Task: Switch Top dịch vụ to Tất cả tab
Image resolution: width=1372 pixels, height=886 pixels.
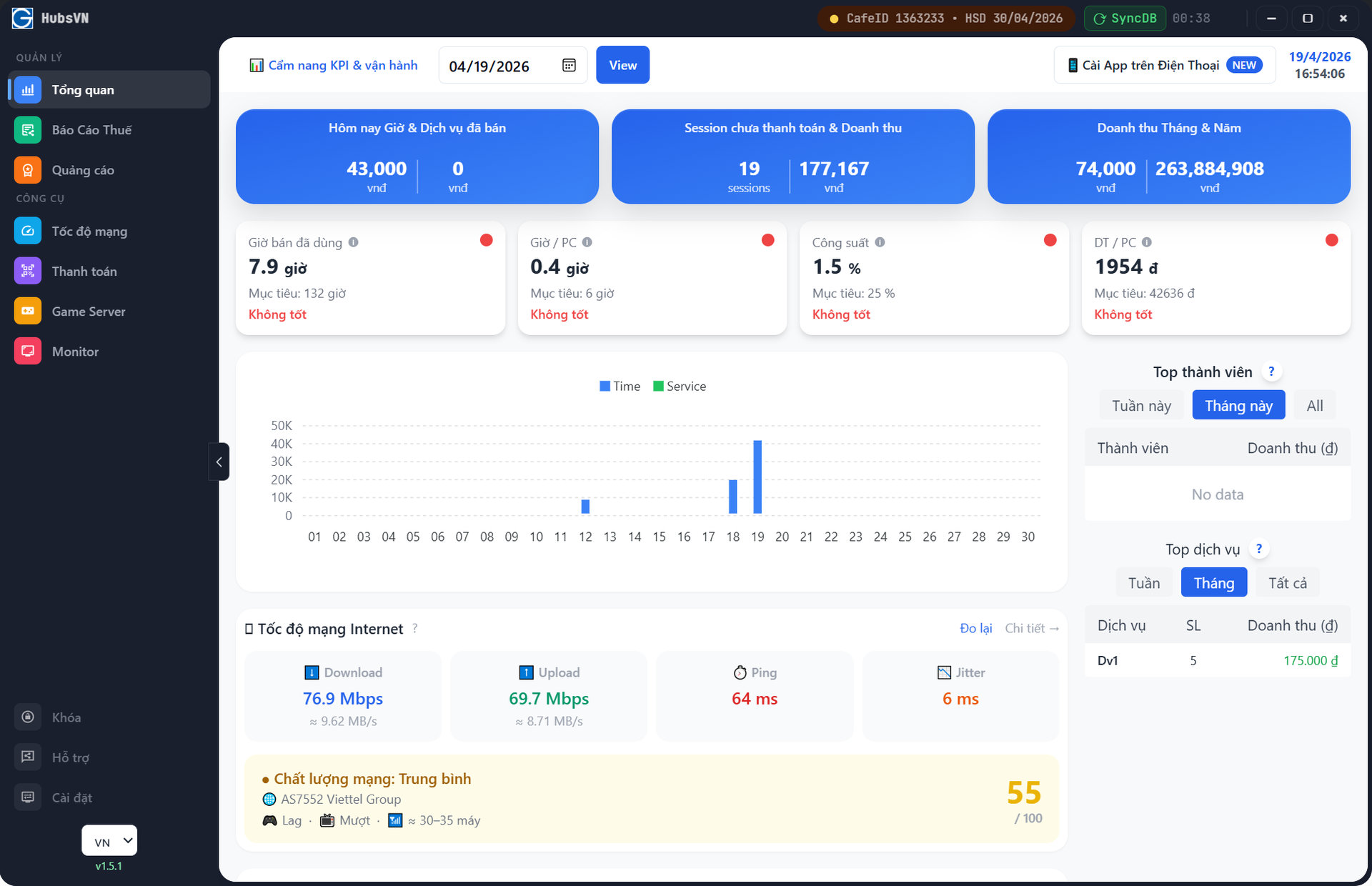Action: [1287, 583]
